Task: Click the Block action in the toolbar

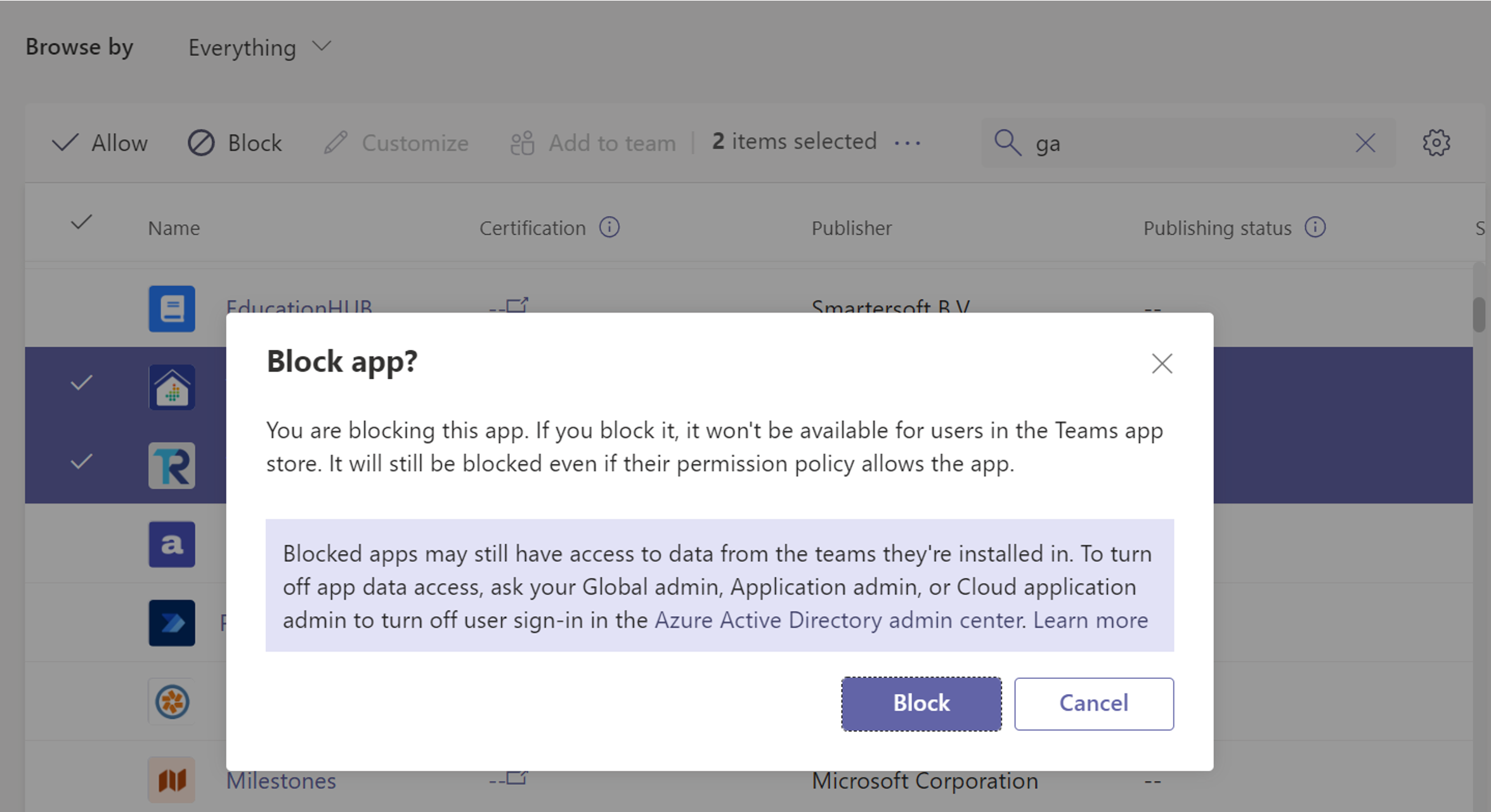Action: point(235,143)
